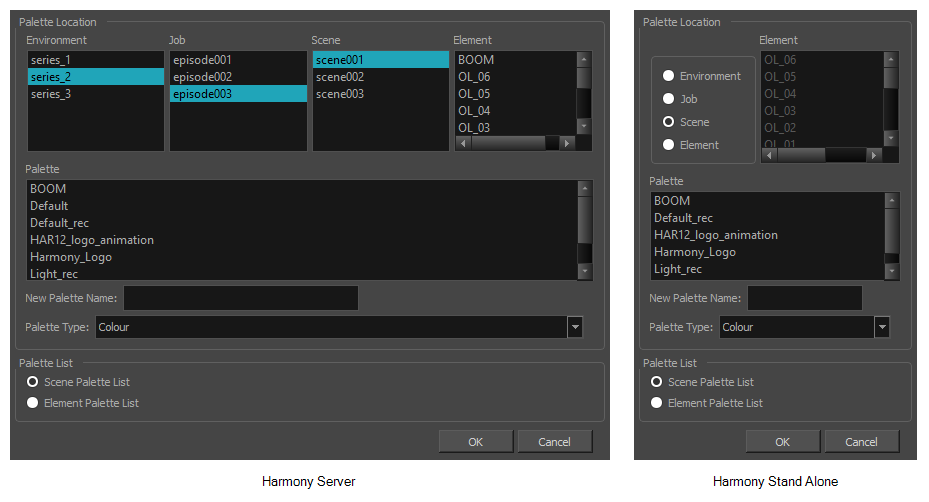
Task: Click Server Element list horizontal scrollbar
Action: [508, 143]
